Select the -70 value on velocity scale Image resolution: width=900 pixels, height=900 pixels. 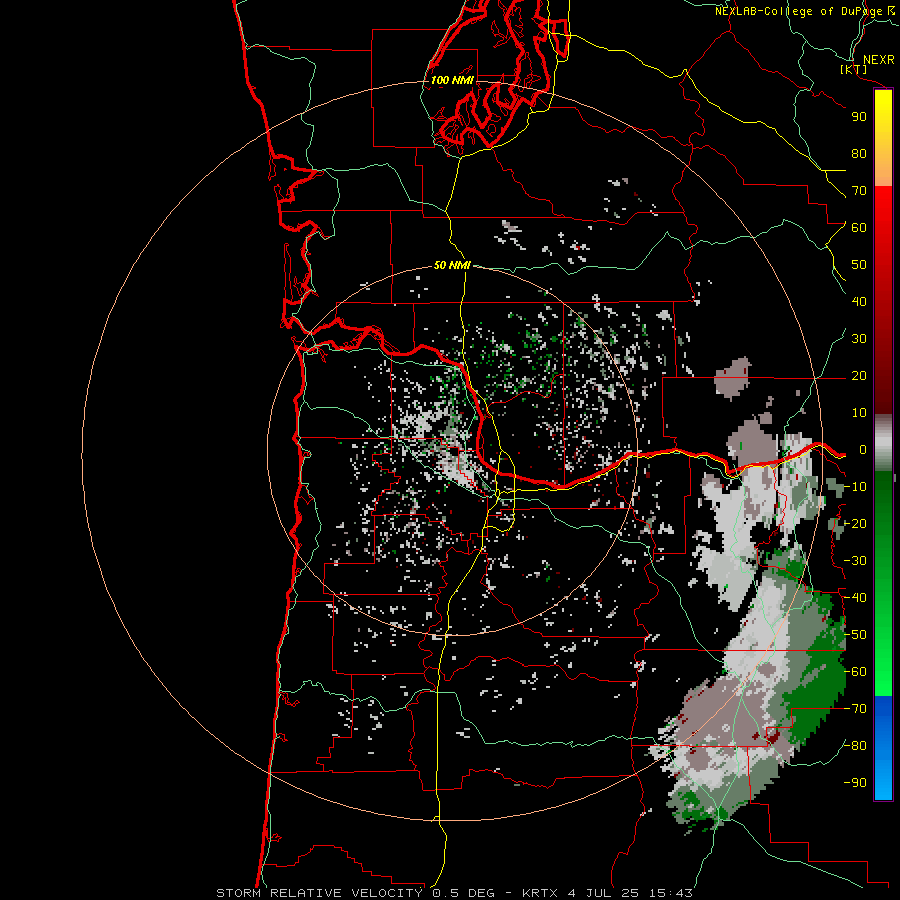855,709
